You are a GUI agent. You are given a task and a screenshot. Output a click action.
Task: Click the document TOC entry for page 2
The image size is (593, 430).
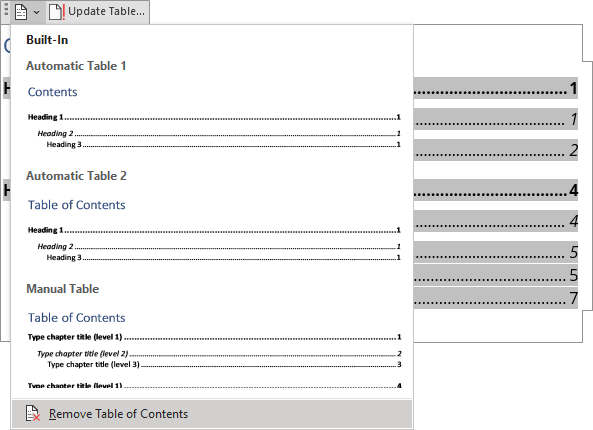pyautogui.click(x=495, y=150)
